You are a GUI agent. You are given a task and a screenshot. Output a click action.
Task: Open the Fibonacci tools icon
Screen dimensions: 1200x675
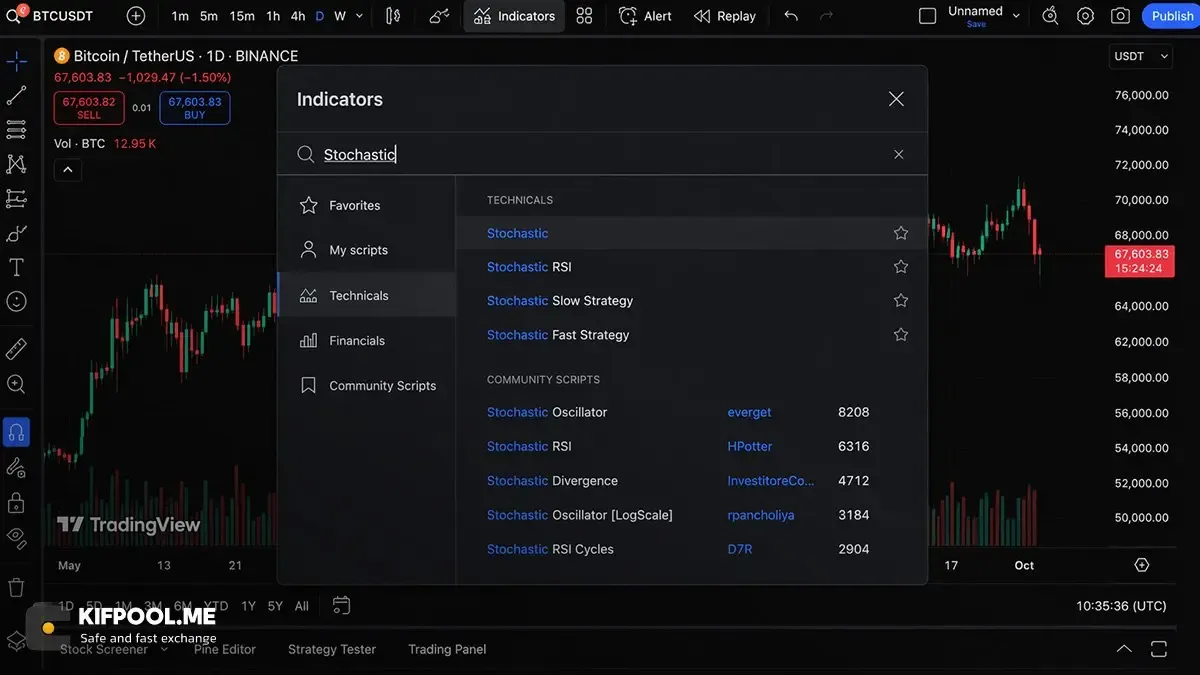(x=16, y=130)
